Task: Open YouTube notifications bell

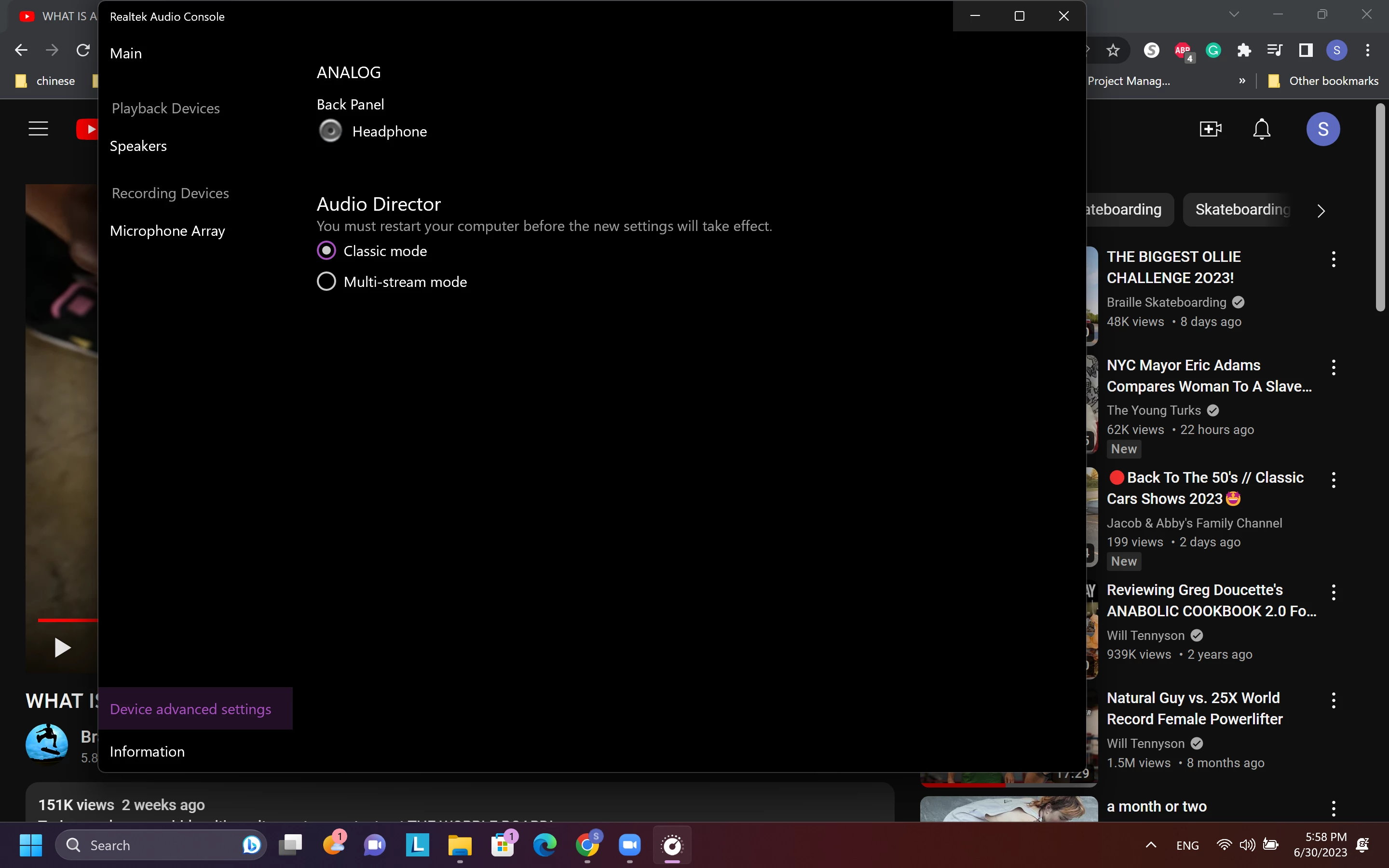Action: point(1261,129)
